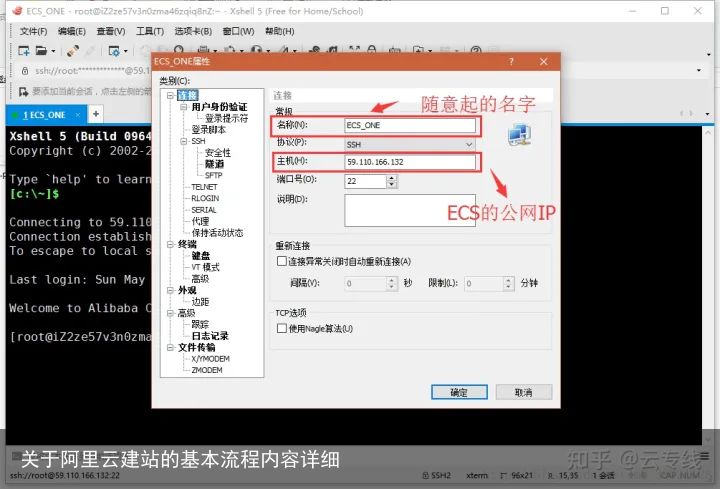720x489 pixels.
Task: Switch to the 1 ECS_ONE tab
Action: click(x=45, y=115)
